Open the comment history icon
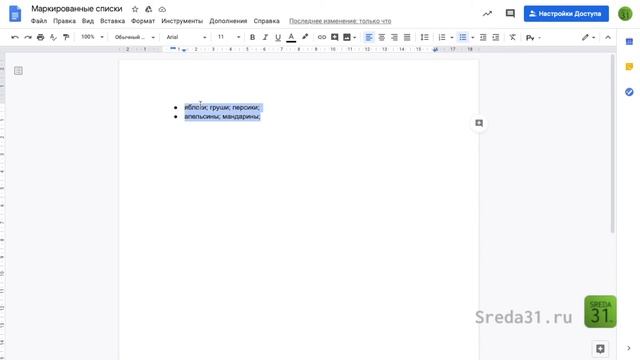 (510, 13)
